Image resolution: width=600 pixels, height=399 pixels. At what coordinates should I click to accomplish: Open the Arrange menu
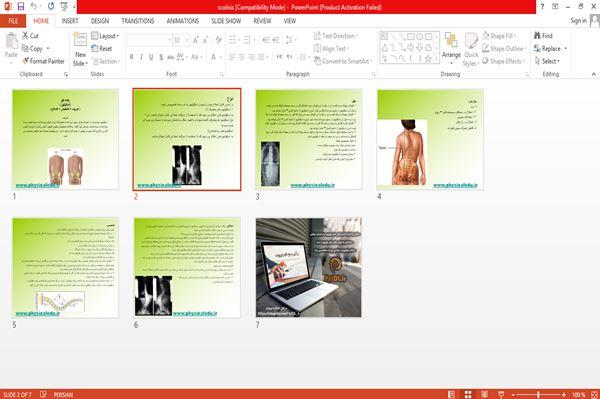click(451, 49)
